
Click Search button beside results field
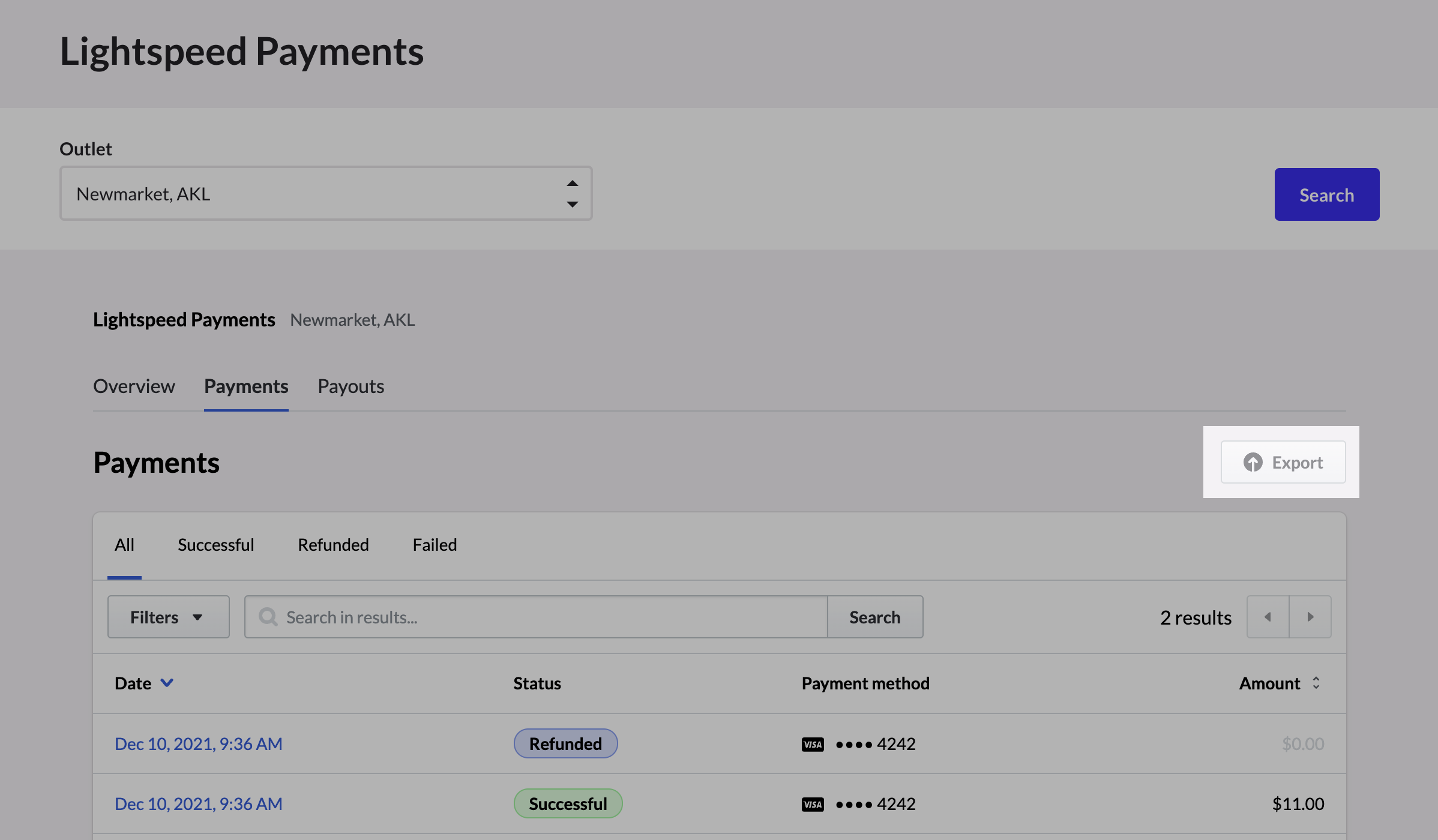(874, 617)
